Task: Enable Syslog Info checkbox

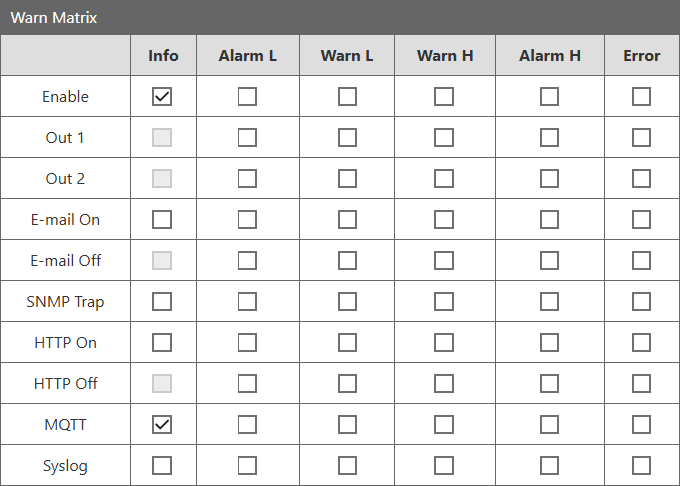Action: [162, 466]
